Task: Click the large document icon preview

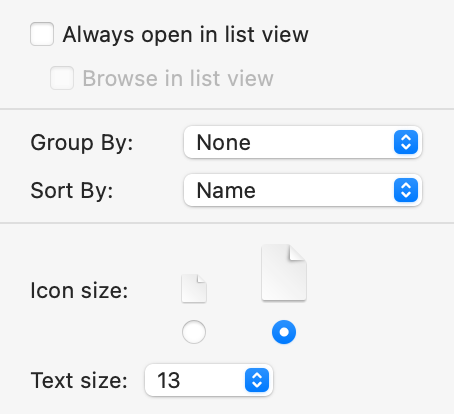Action: point(284,273)
